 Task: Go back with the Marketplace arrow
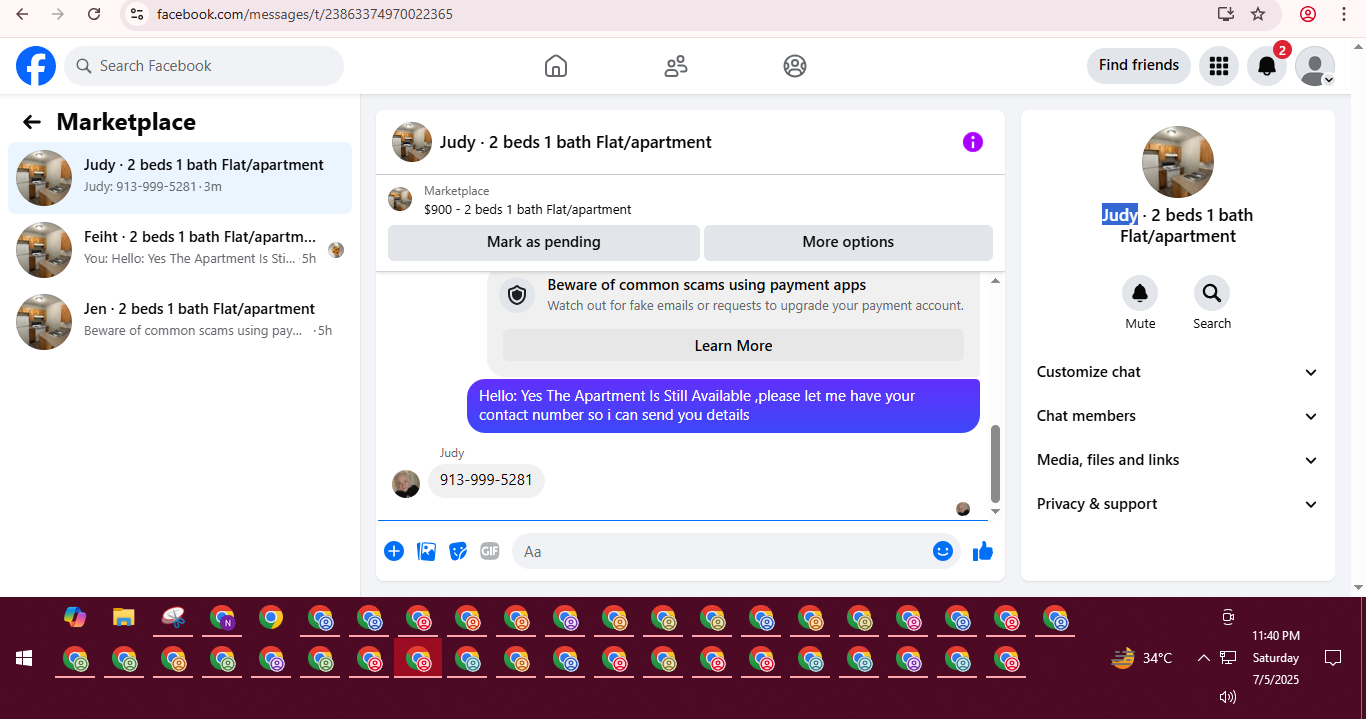[x=32, y=122]
